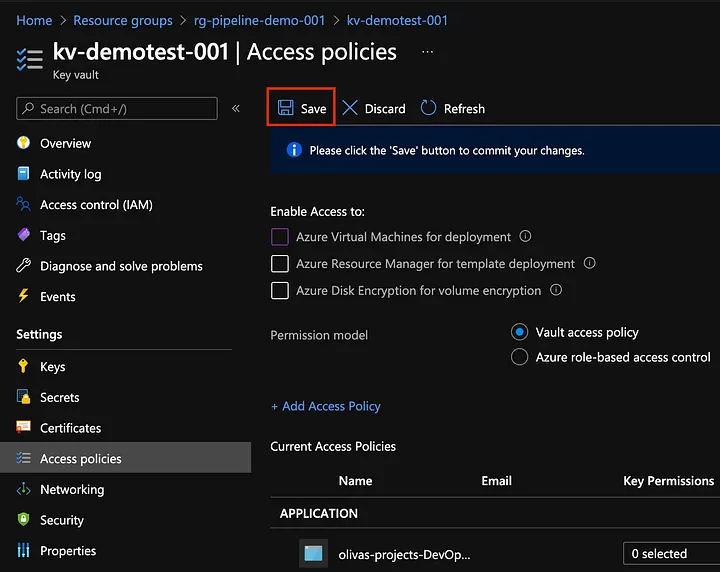Click info icon beside Azure Resource Manager
This screenshot has width=720, height=572.
[x=590, y=263]
